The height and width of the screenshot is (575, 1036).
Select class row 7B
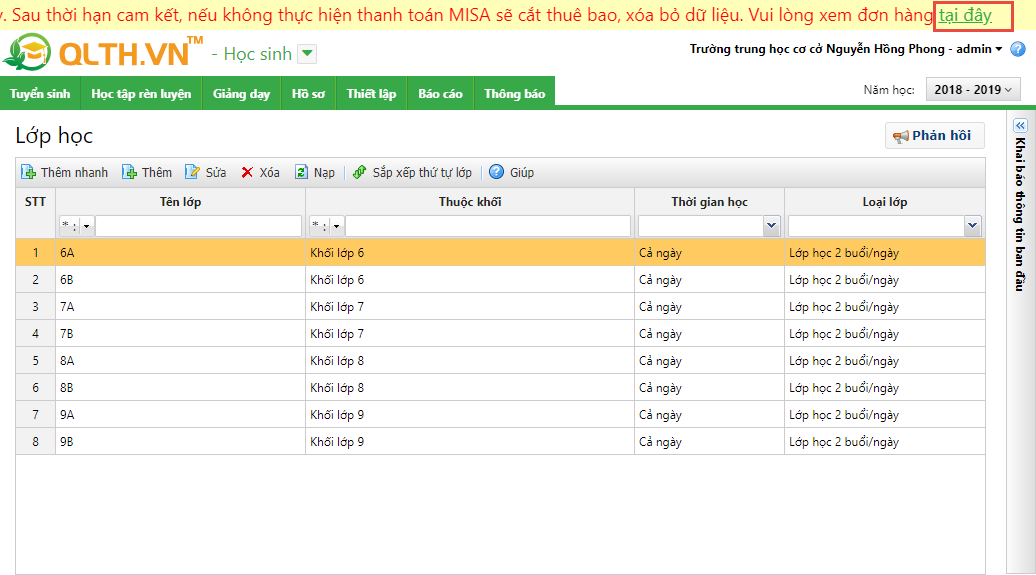[x=500, y=334]
